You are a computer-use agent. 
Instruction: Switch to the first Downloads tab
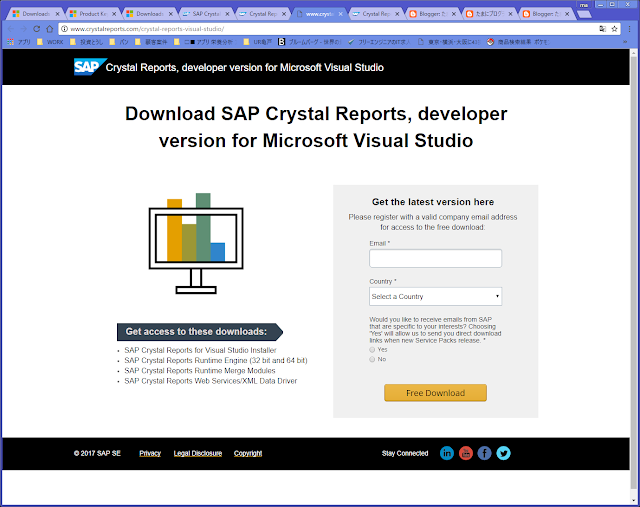pyautogui.click(x=34, y=14)
